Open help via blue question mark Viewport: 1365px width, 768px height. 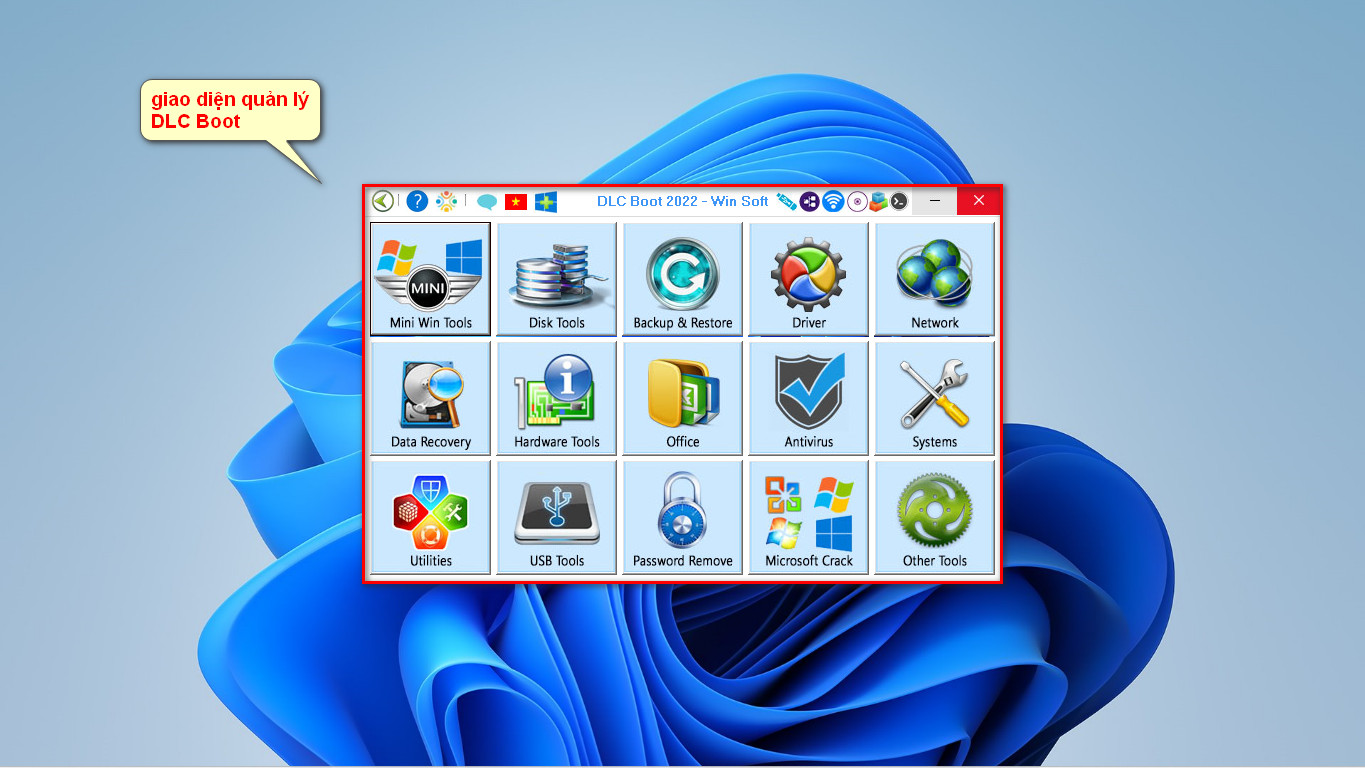tap(417, 201)
